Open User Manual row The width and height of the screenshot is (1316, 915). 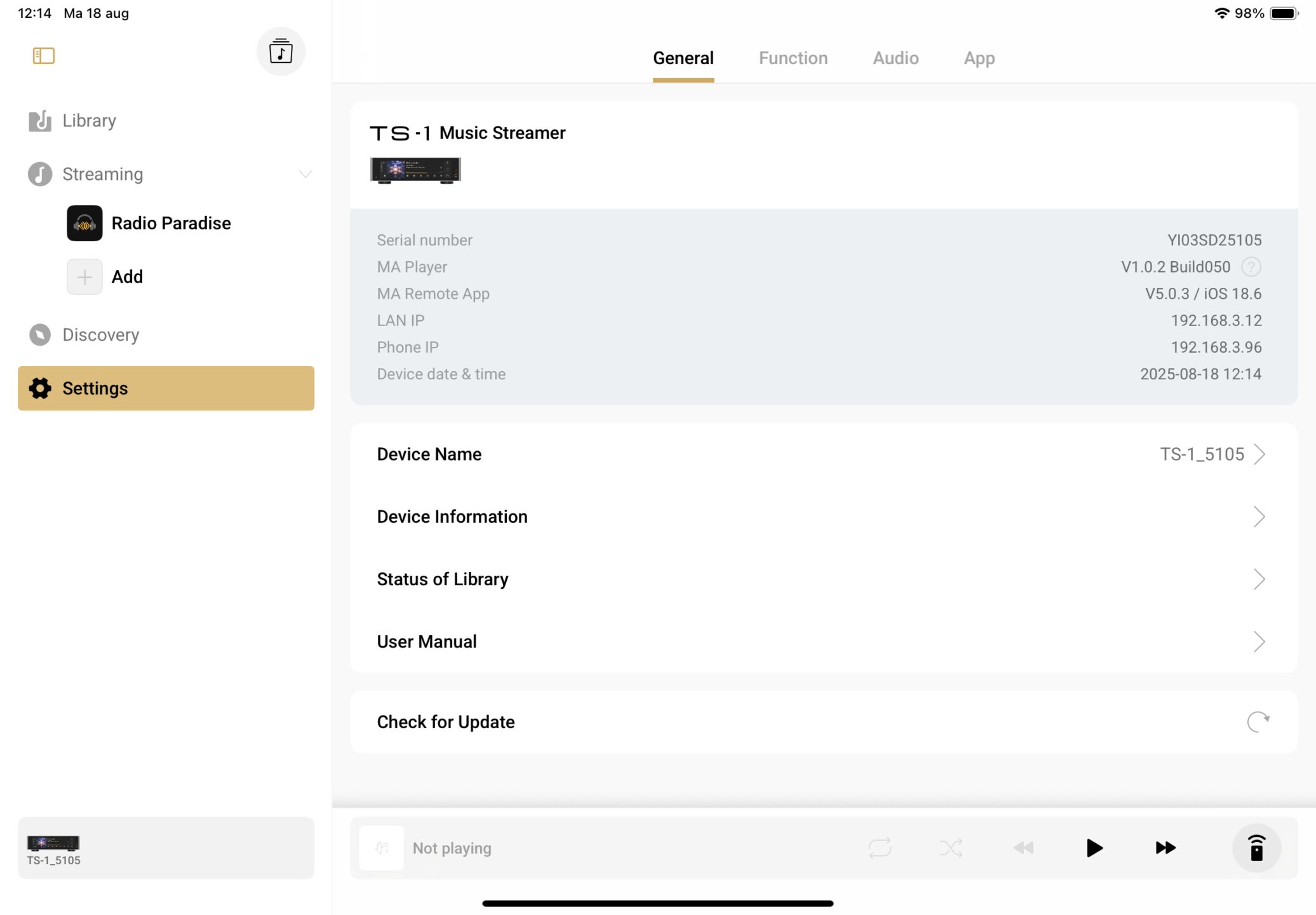[x=824, y=642]
